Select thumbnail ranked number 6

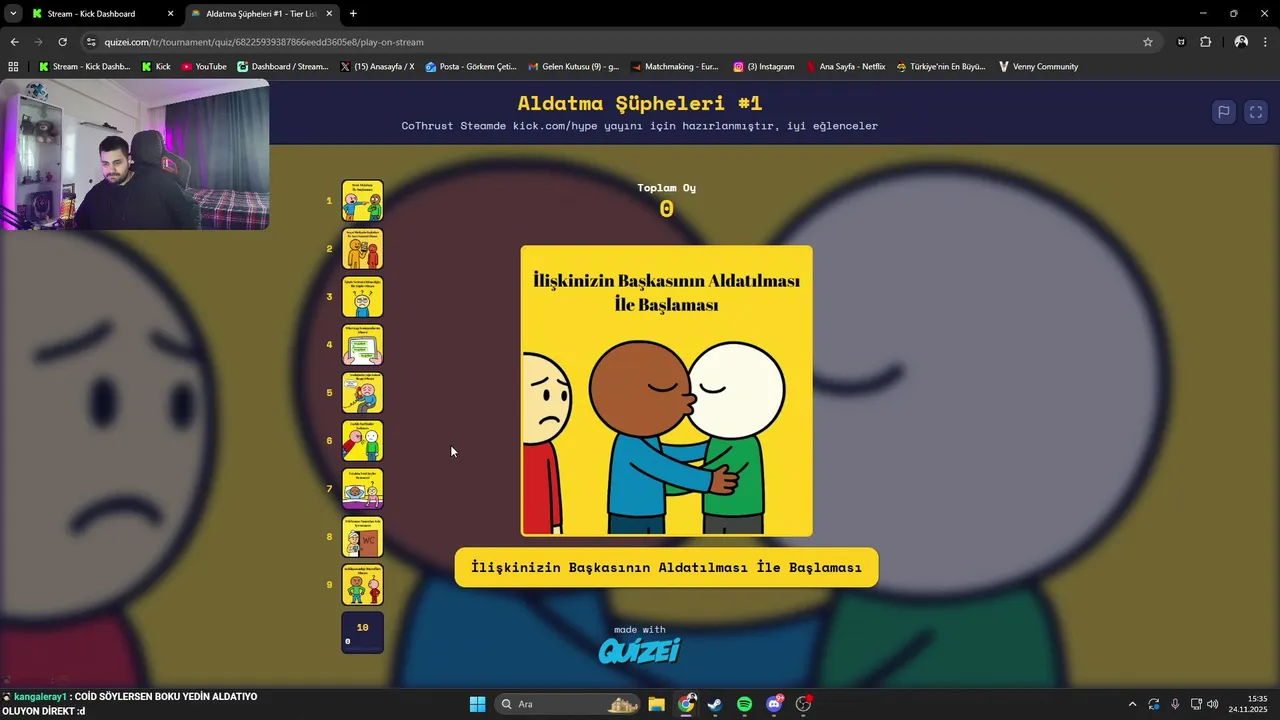click(x=363, y=440)
